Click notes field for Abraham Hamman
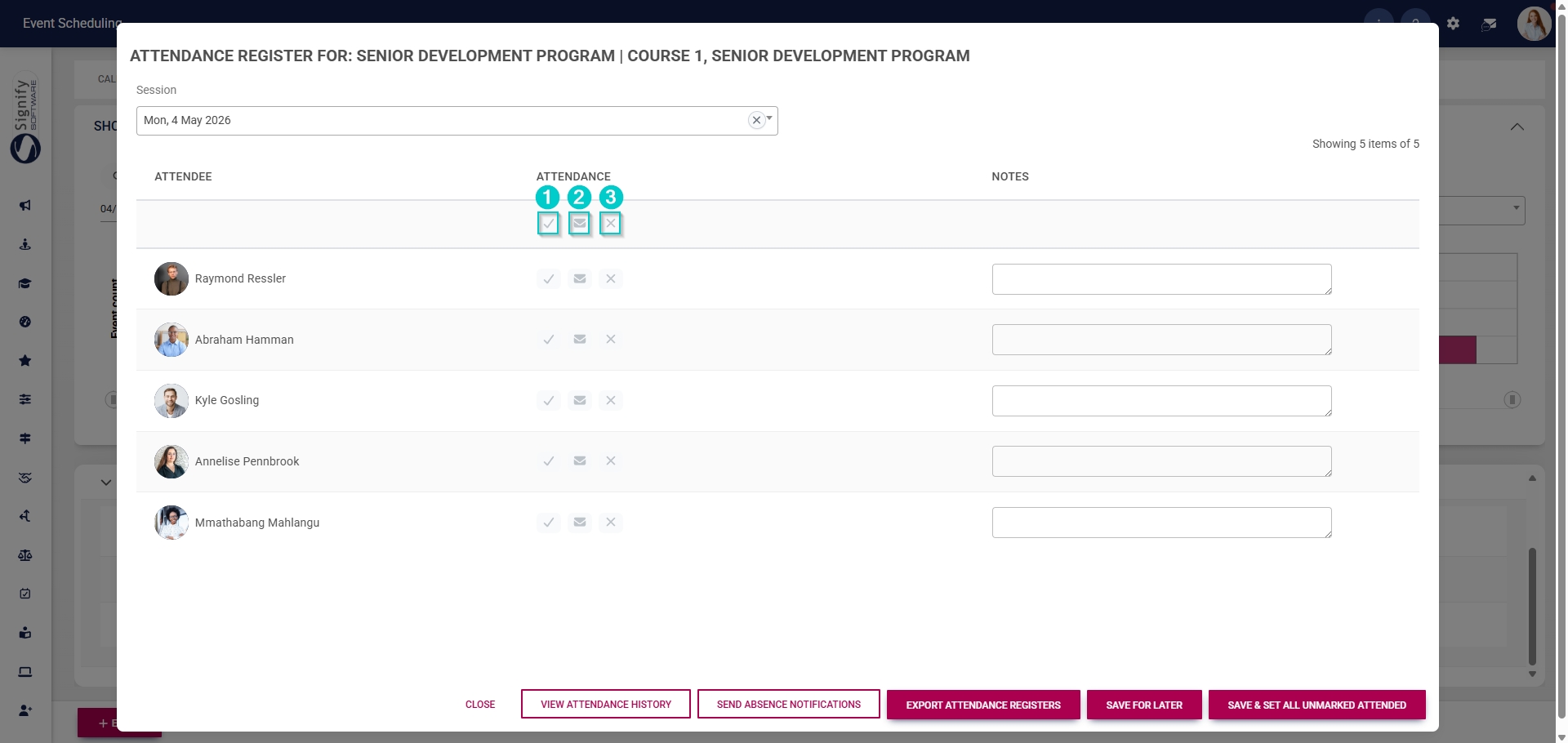This screenshot has height=743, width=1568. (1161, 340)
